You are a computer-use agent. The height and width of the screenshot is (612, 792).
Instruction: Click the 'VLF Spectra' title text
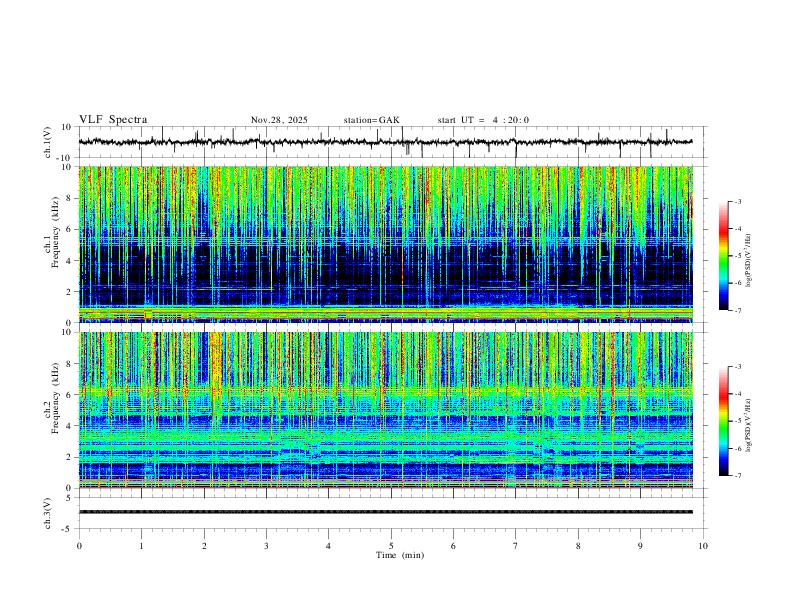click(113, 120)
